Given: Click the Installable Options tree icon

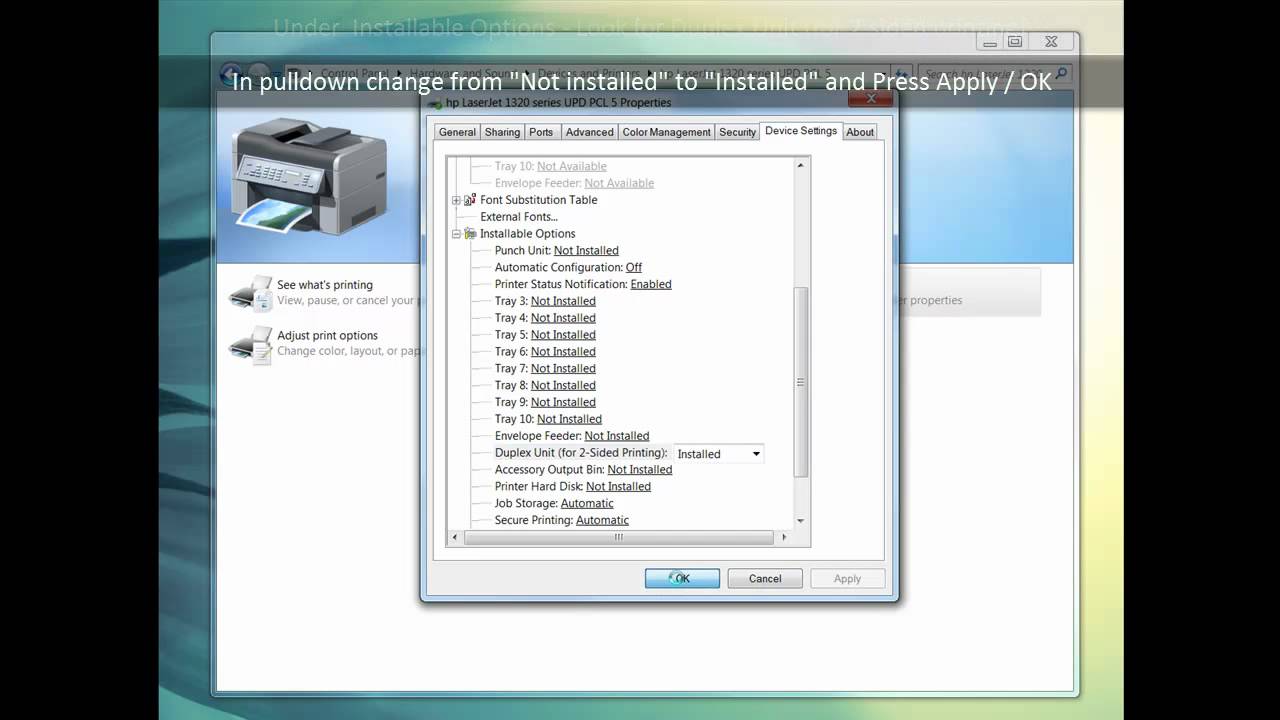Looking at the screenshot, I should point(470,234).
